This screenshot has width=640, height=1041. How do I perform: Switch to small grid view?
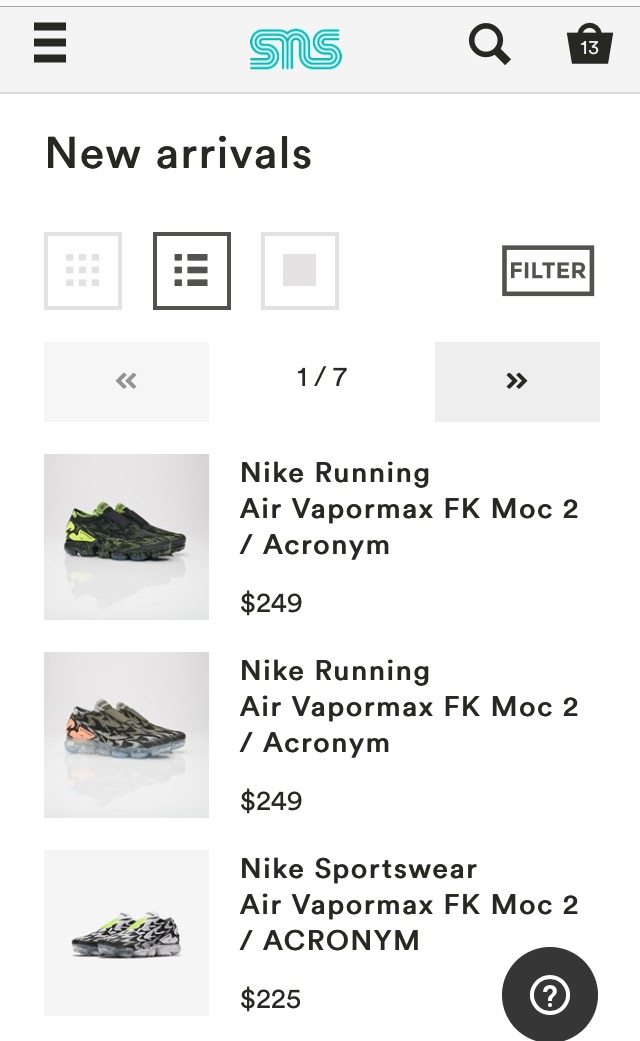[x=83, y=270]
